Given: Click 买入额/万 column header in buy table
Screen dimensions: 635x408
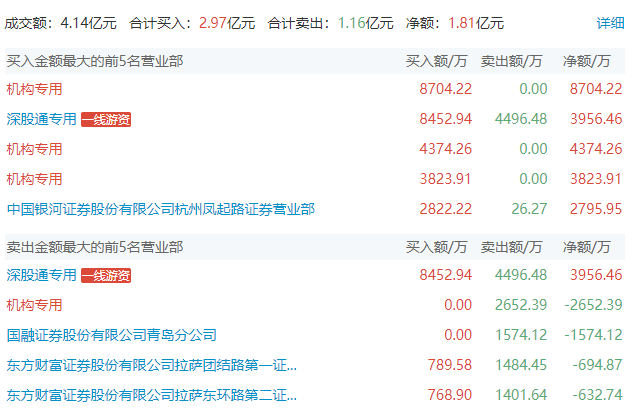Looking at the screenshot, I should (437, 61).
